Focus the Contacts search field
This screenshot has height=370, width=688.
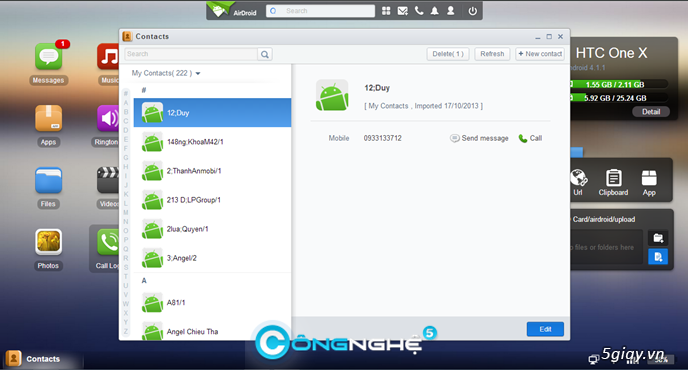point(191,54)
